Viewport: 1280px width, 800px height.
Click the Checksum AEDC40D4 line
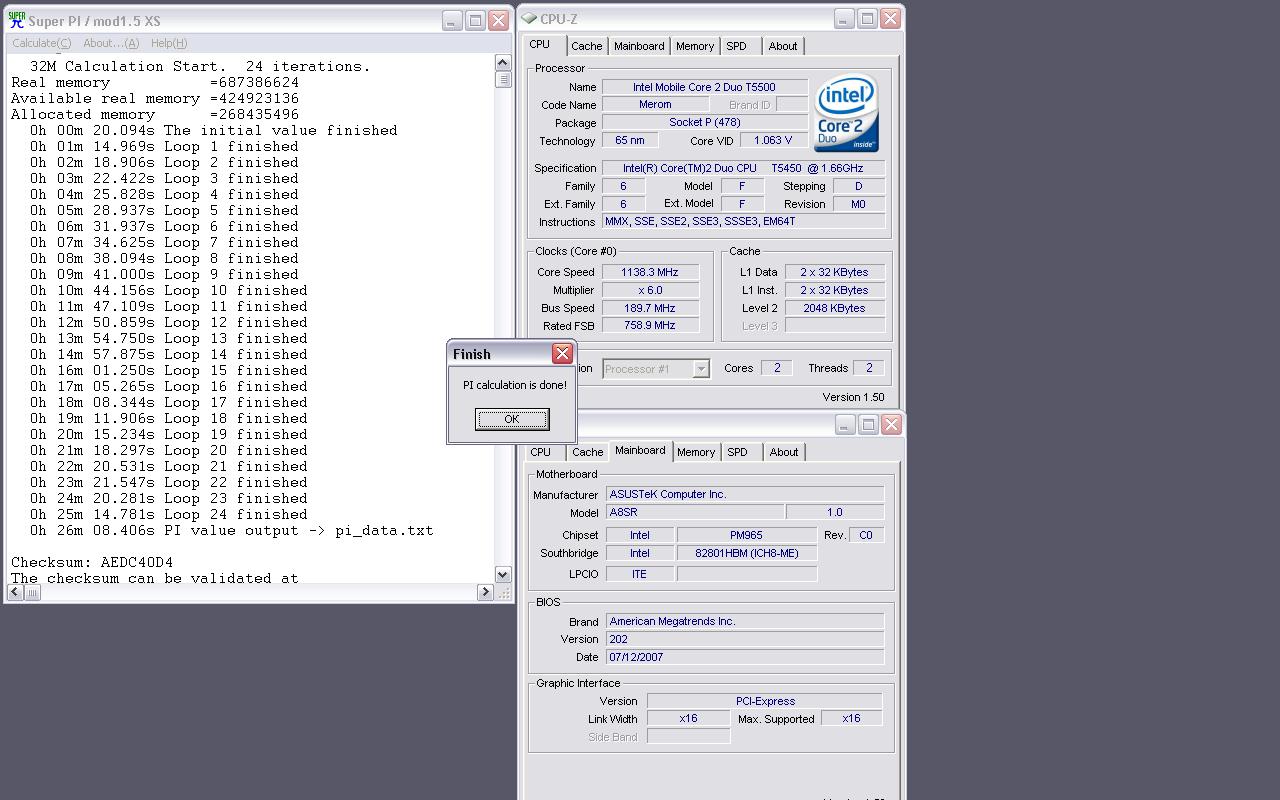(x=92, y=562)
